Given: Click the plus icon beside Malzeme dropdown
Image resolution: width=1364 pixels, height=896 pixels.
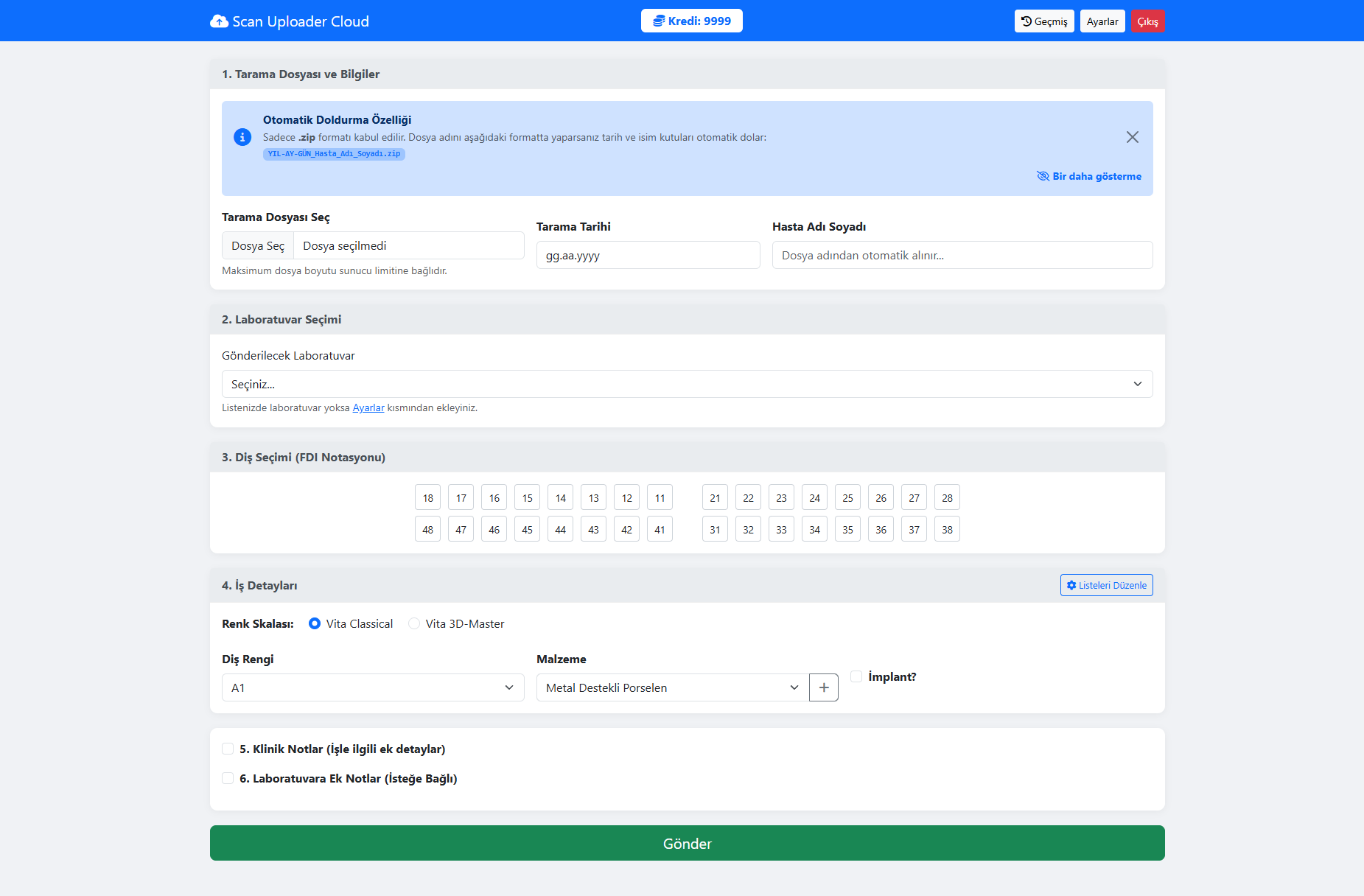Looking at the screenshot, I should tap(823, 687).
